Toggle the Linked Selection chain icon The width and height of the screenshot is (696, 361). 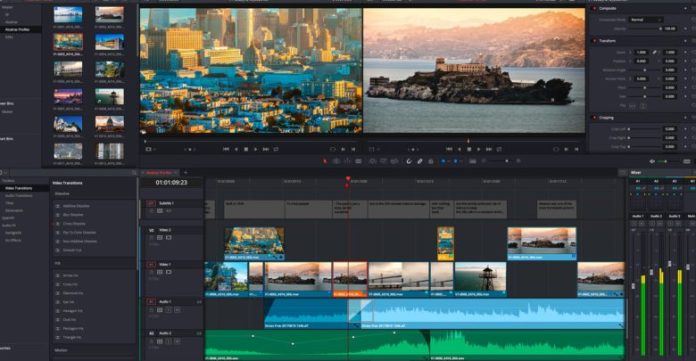(420, 161)
